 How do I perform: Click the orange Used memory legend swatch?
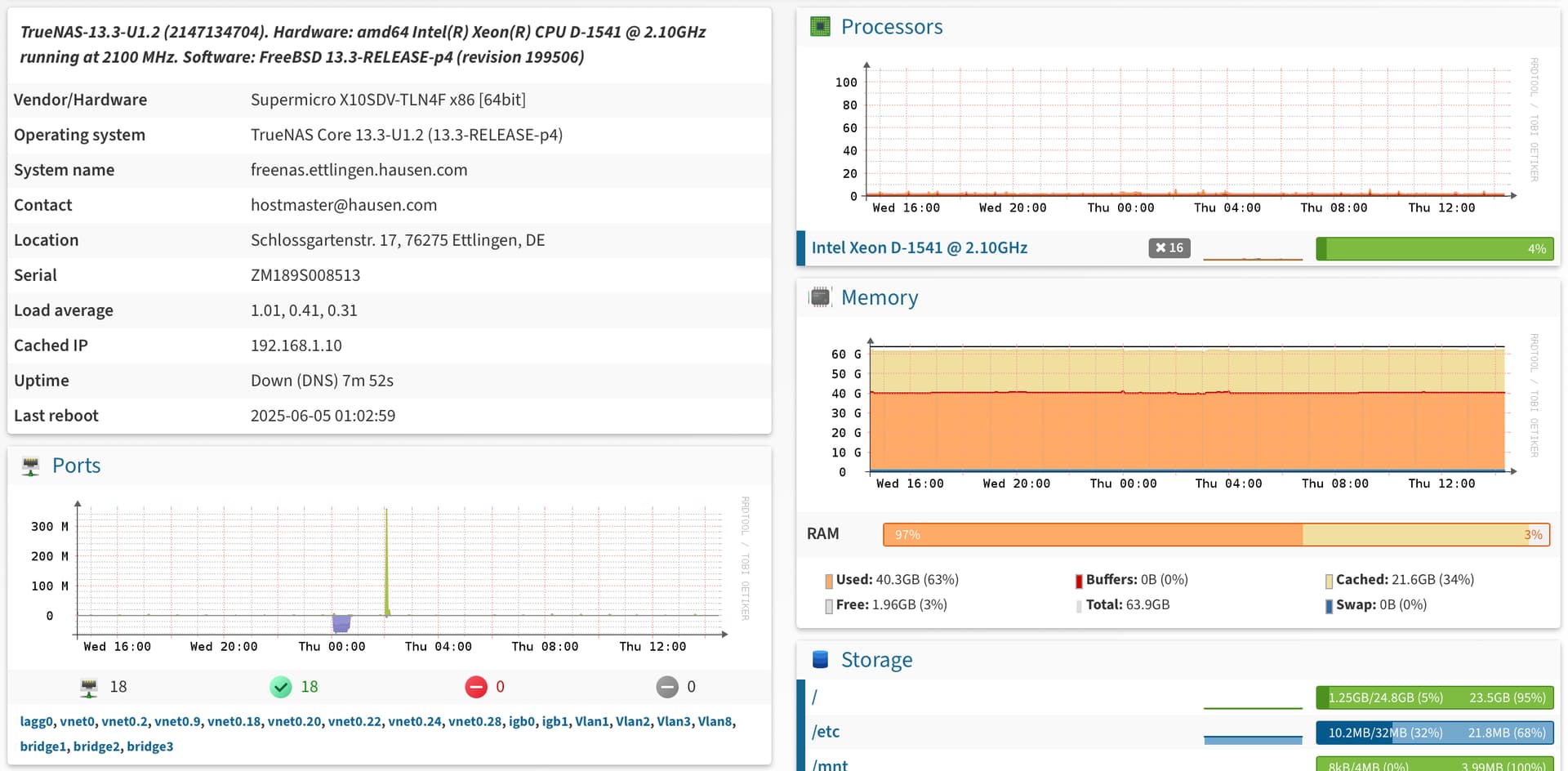coord(829,581)
